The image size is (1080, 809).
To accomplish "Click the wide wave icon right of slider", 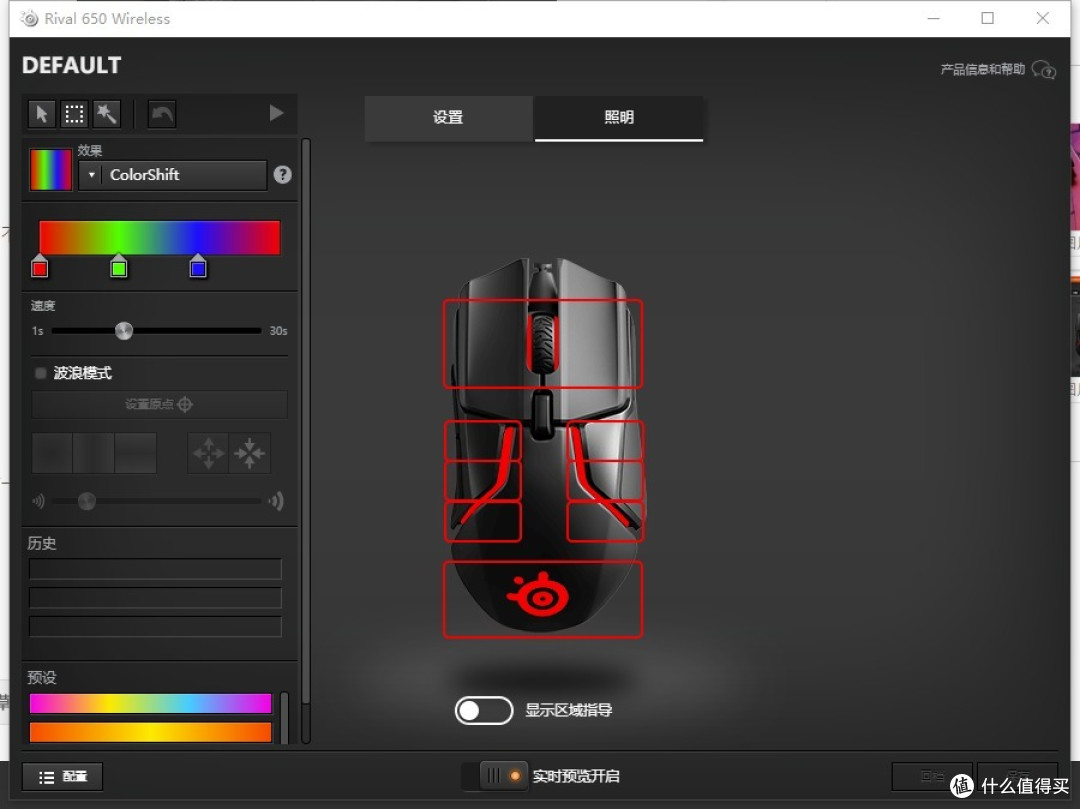I will point(276,501).
